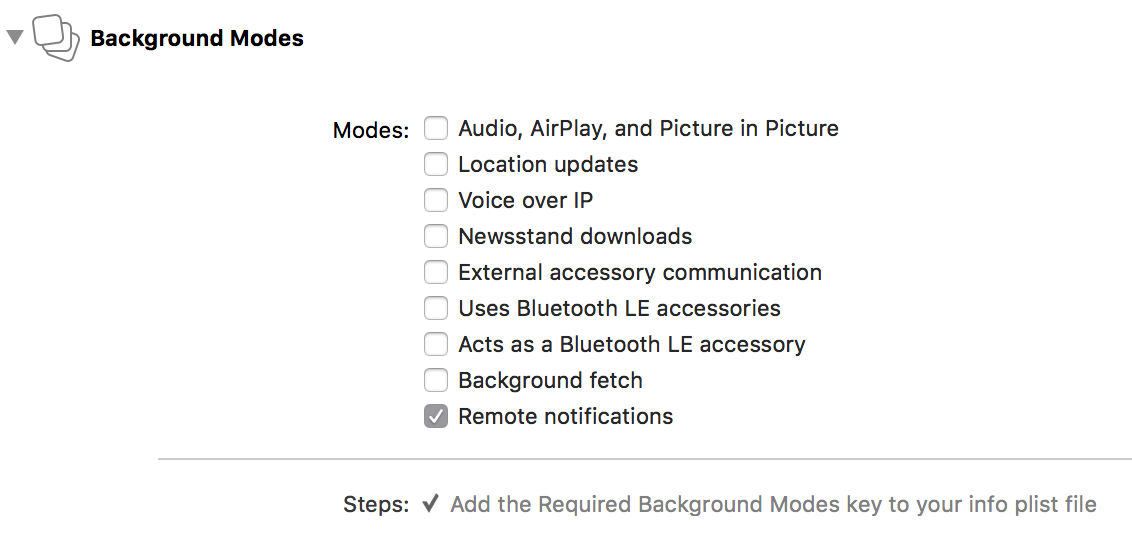
Task: Click the Steps label
Action: tap(375, 504)
